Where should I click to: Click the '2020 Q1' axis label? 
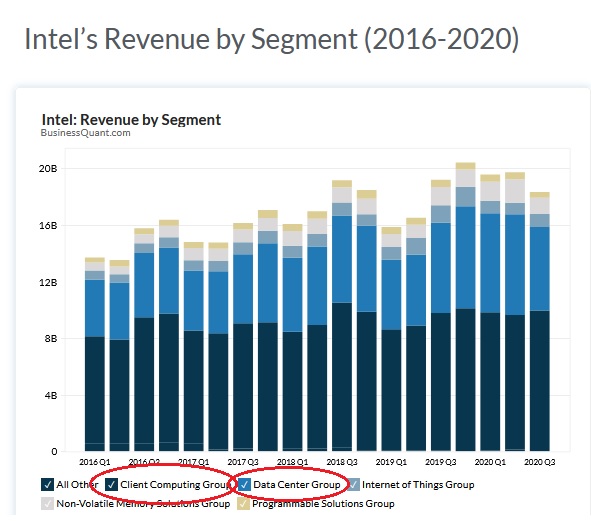(490, 462)
